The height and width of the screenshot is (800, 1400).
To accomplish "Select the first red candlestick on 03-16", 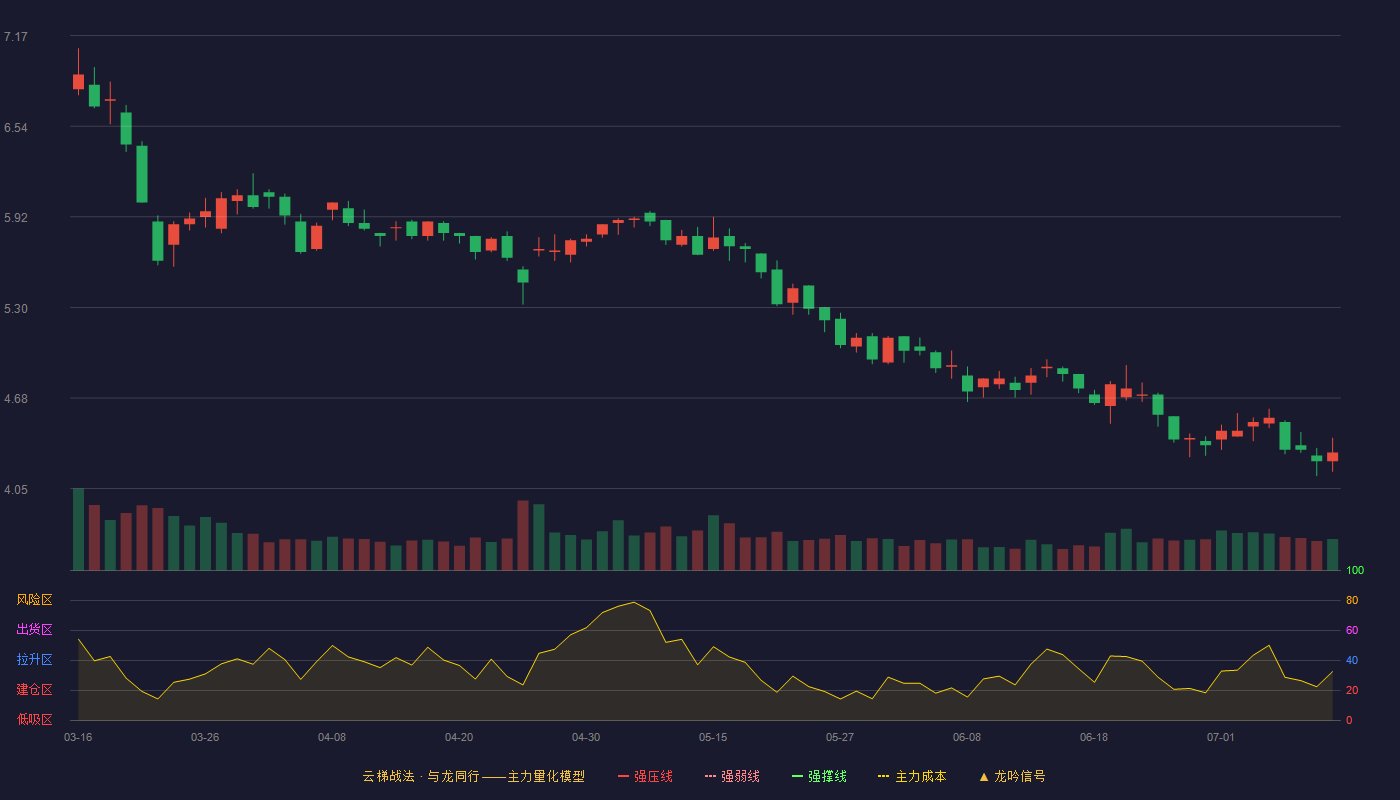I will pos(78,82).
